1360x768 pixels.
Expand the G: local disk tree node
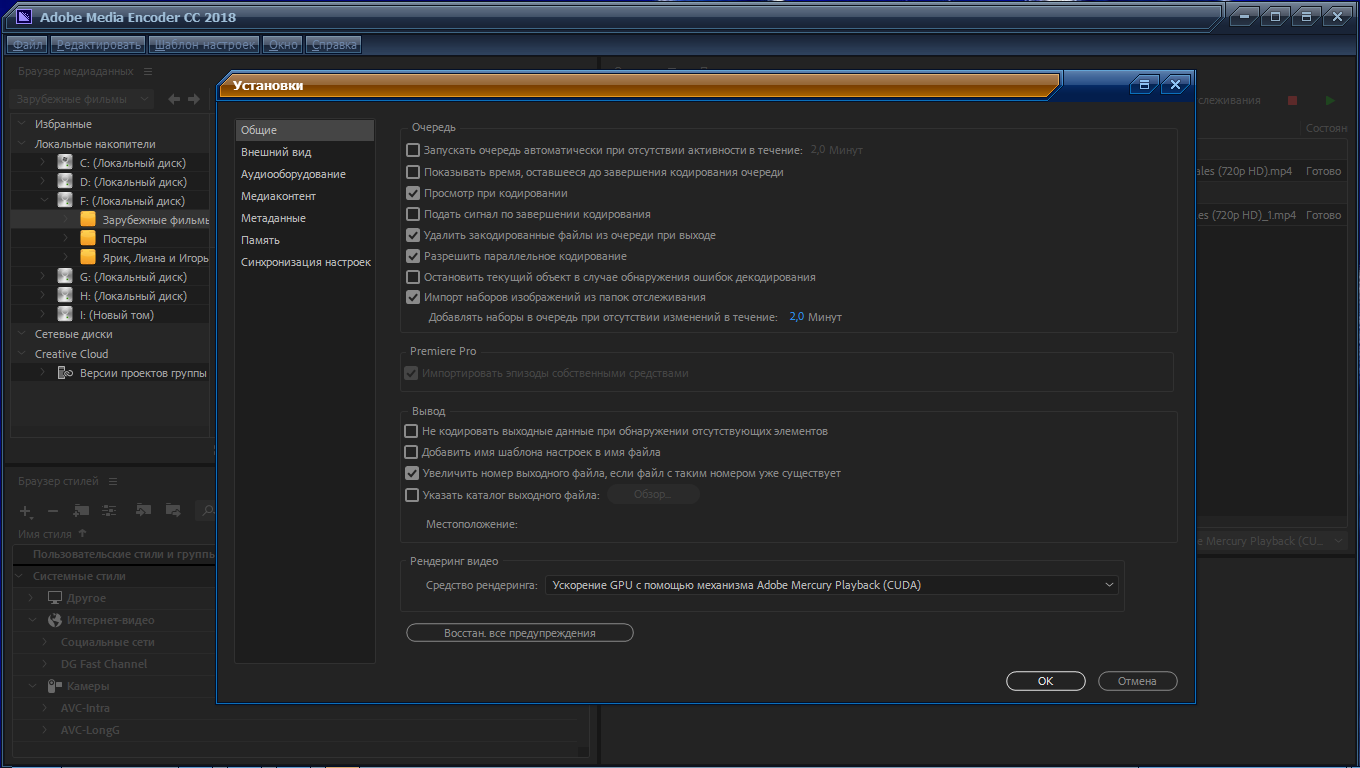[x=43, y=277]
